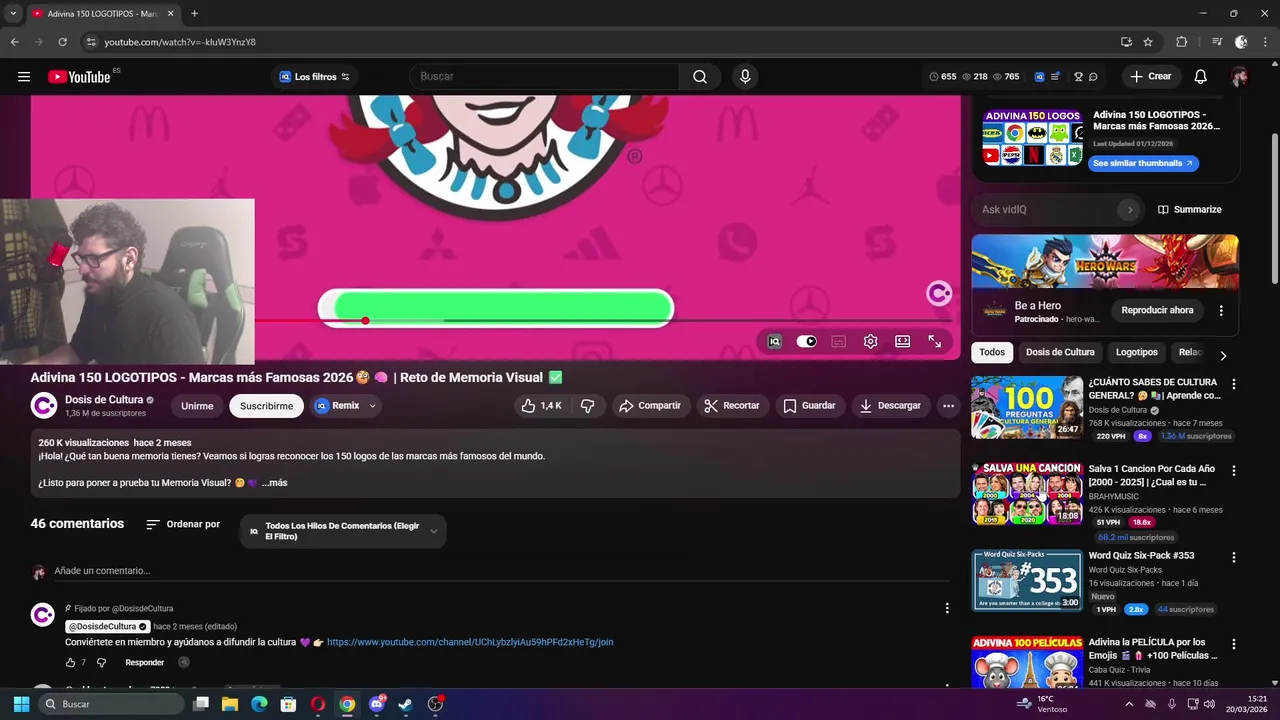The image size is (1280, 720).
Task: Dislike the pinned comment
Action: [x=101, y=662]
